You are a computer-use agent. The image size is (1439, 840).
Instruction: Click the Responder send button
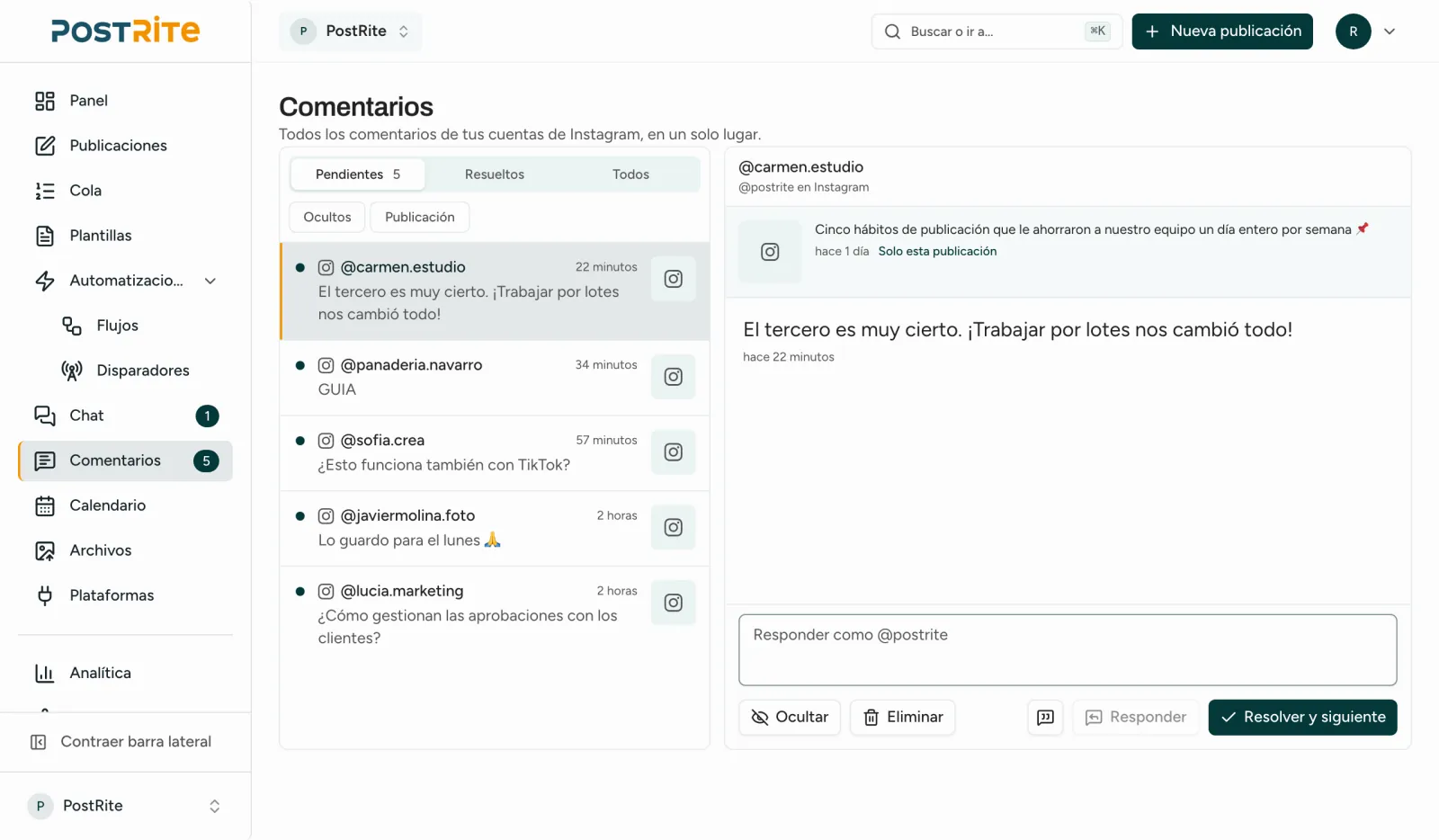(x=1137, y=718)
